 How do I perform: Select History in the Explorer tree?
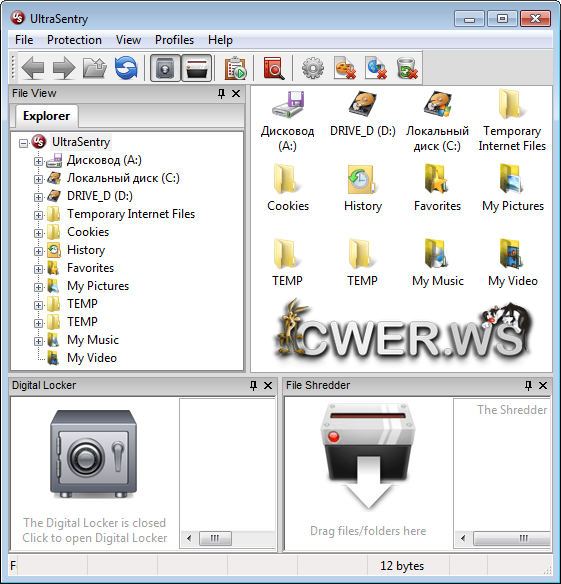point(86,250)
